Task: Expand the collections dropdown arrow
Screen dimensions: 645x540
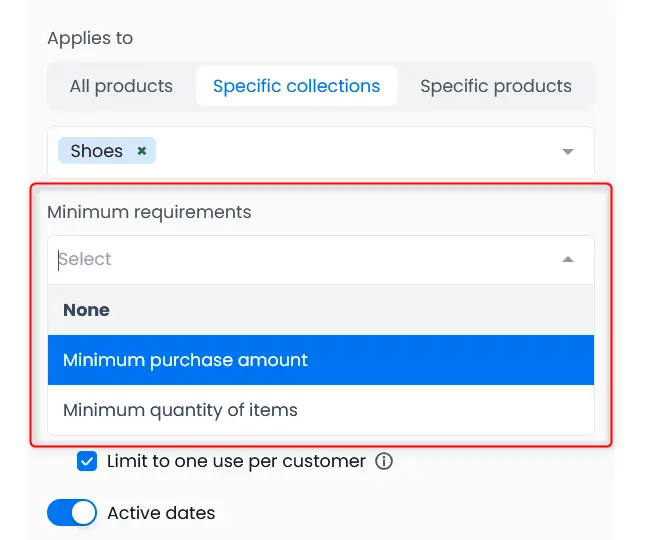Action: (568, 152)
